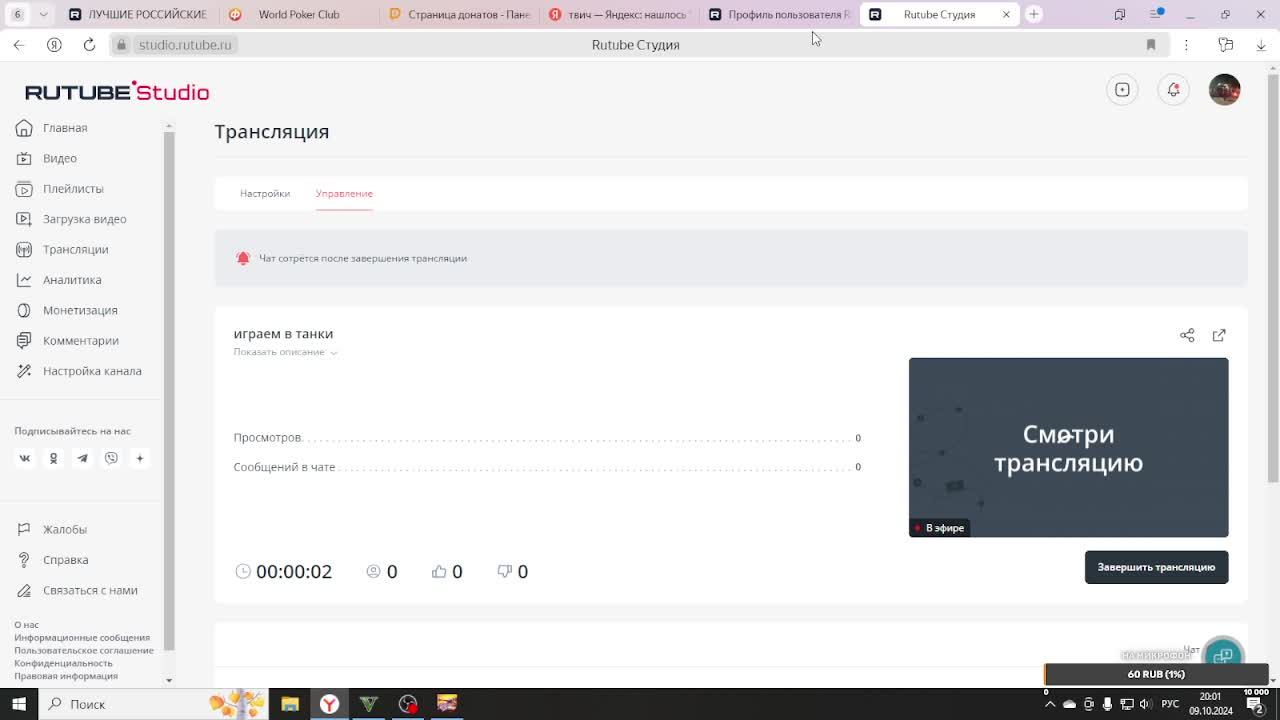This screenshot has height=720, width=1280.
Task: Click the stream preview thumbnail
Action: pyautogui.click(x=1068, y=447)
